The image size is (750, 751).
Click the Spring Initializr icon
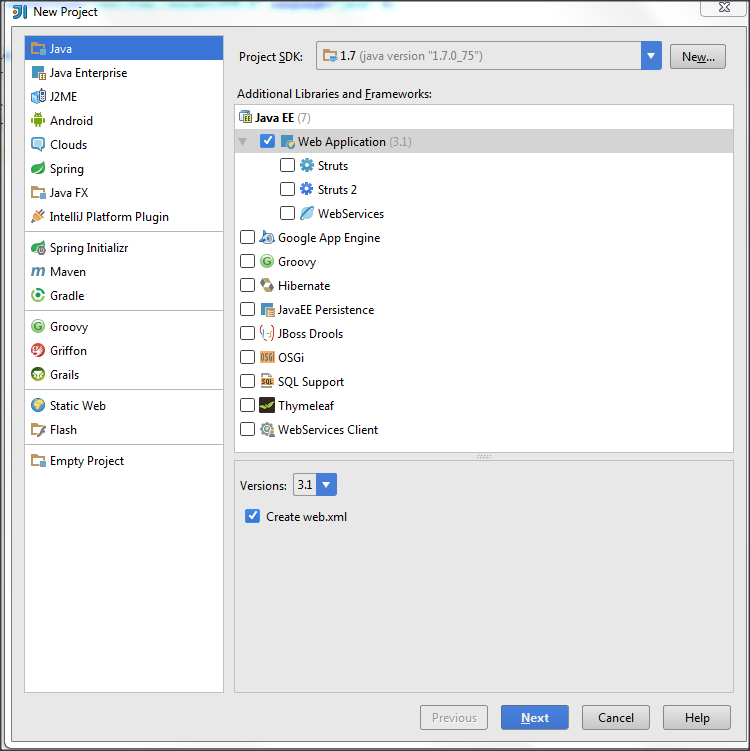coord(38,248)
